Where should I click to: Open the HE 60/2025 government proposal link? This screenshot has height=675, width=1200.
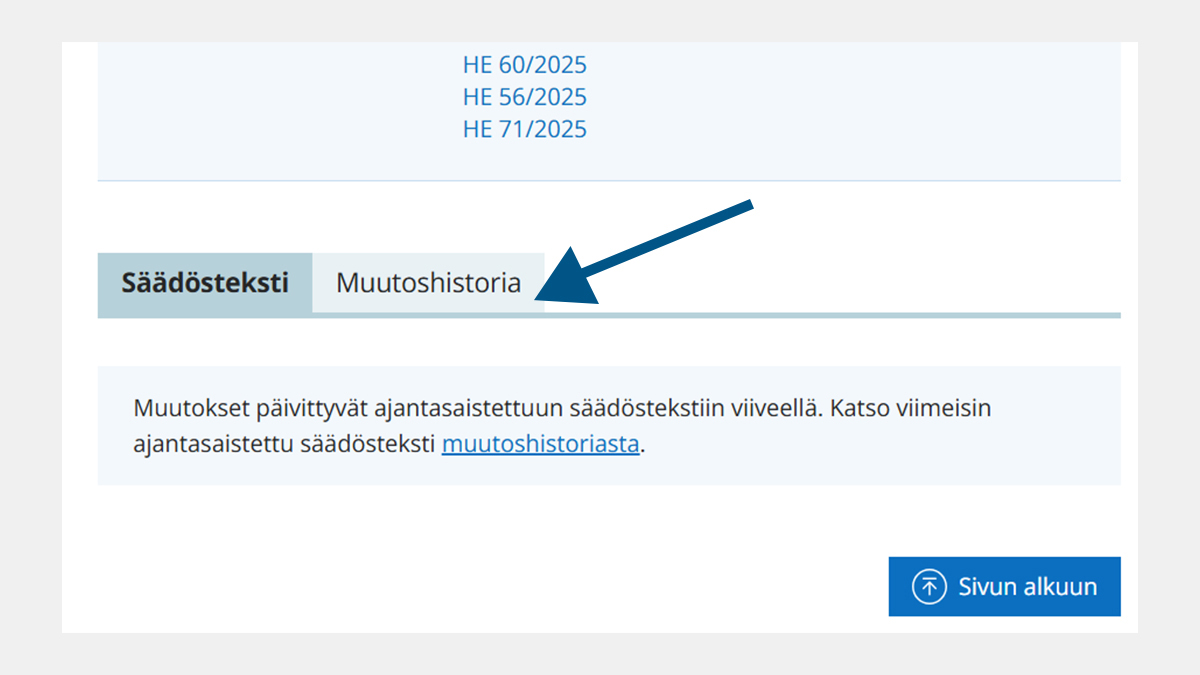pos(524,64)
